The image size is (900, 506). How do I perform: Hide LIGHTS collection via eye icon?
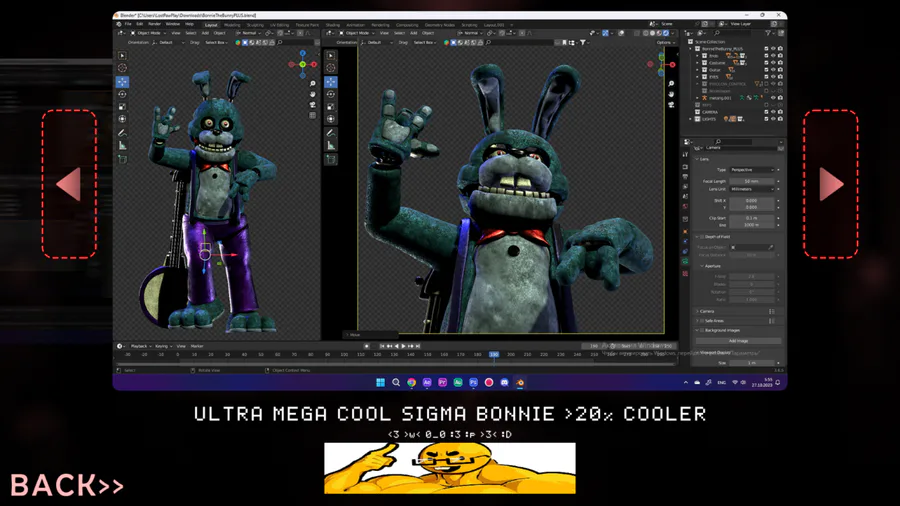(773, 119)
